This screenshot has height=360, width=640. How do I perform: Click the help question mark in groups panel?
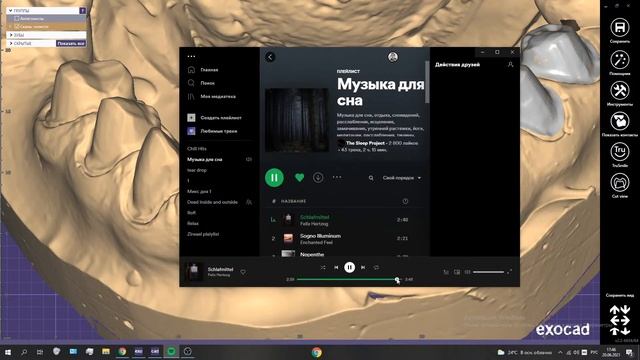(82, 11)
